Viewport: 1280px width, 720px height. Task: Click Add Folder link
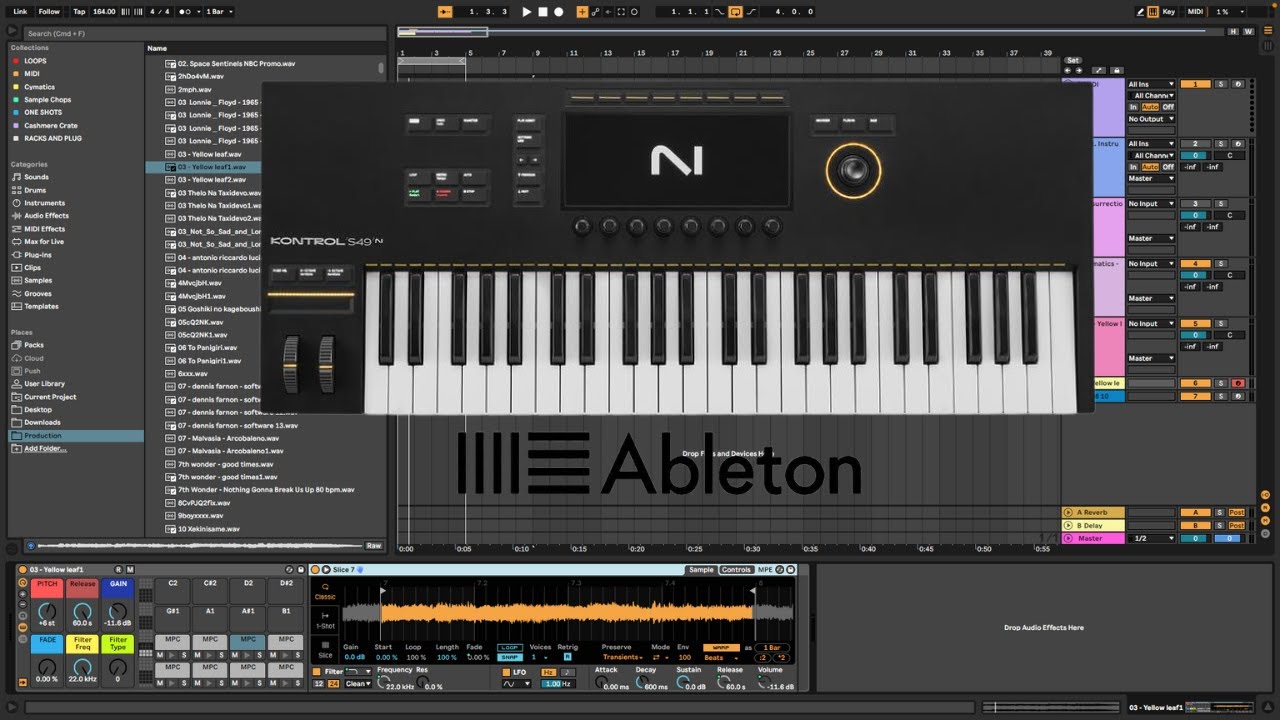point(46,449)
